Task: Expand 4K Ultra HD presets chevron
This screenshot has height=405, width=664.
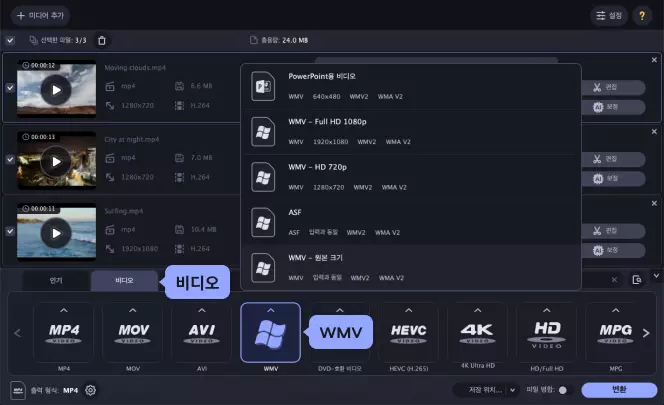Action: click(478, 311)
